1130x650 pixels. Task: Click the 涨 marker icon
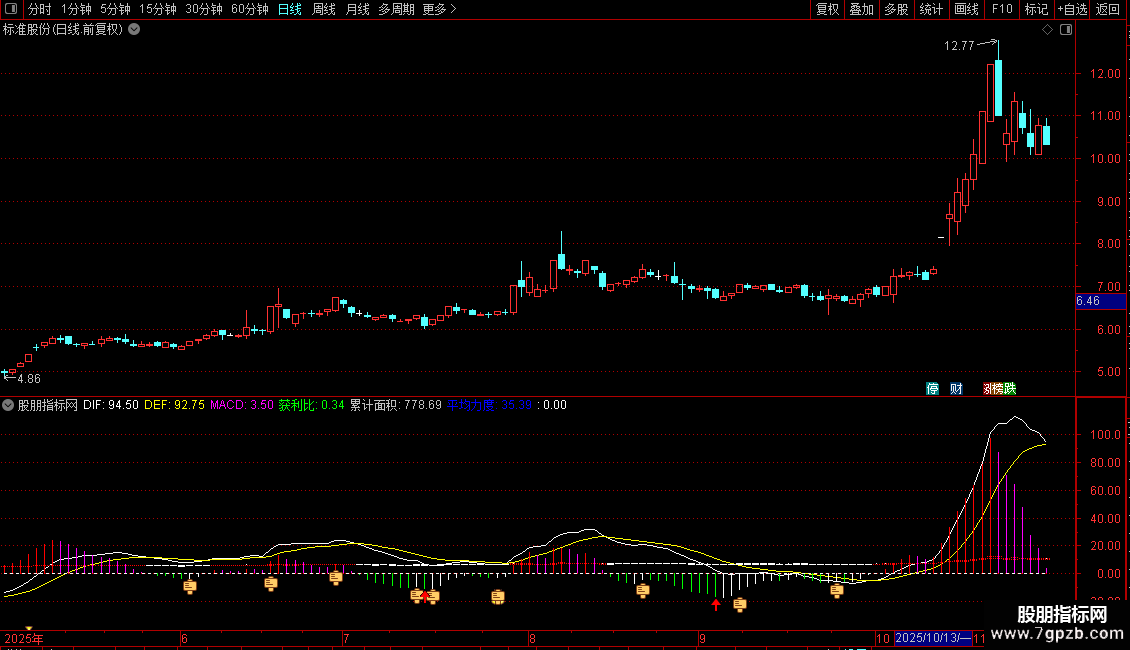point(987,388)
